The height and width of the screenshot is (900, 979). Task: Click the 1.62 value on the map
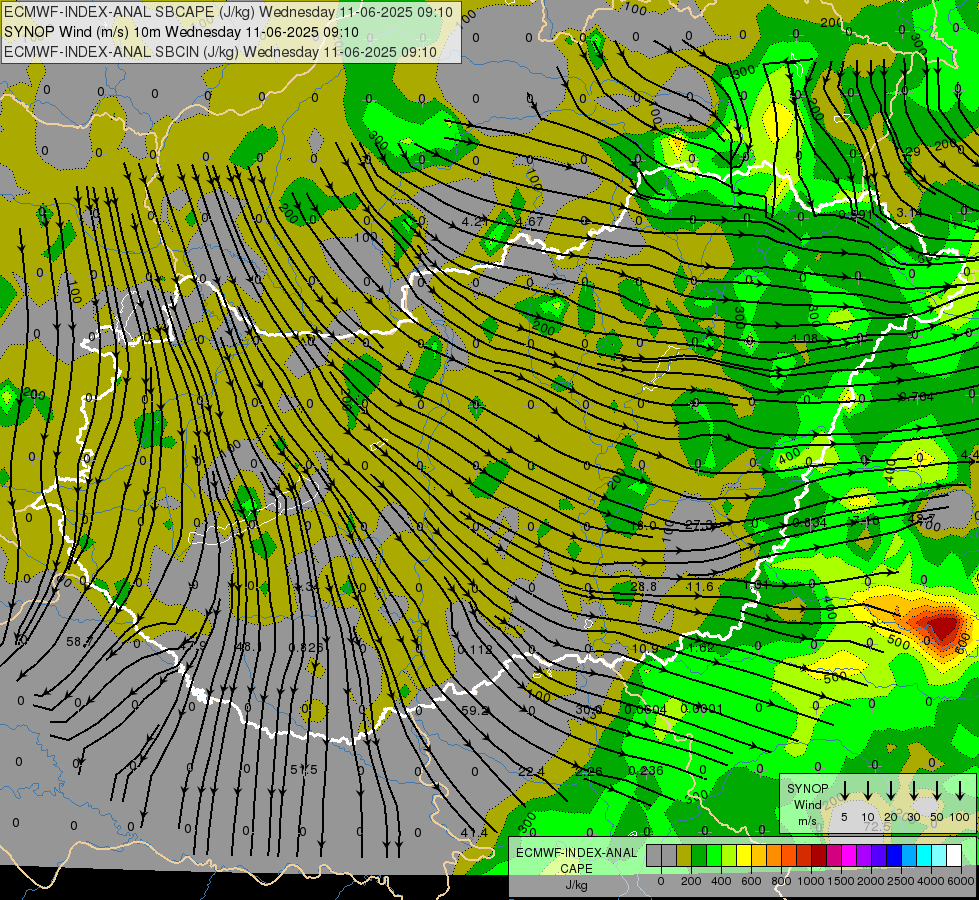pos(701,648)
